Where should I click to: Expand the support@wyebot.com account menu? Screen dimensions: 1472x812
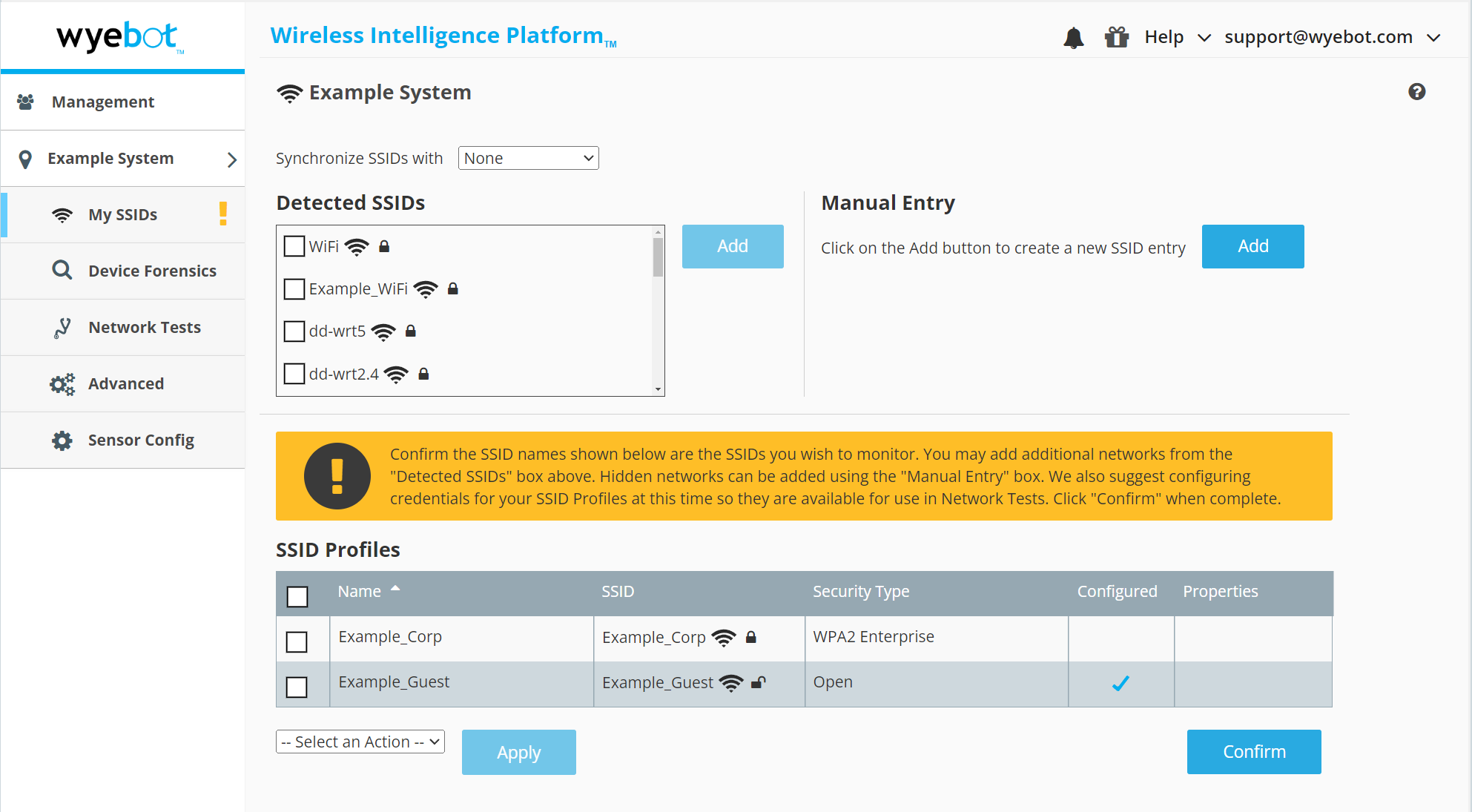click(1332, 37)
